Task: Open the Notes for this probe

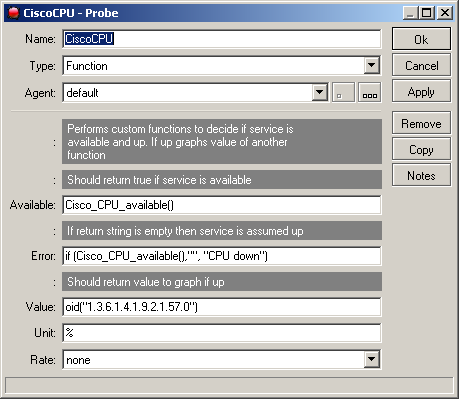Action: click(421, 175)
